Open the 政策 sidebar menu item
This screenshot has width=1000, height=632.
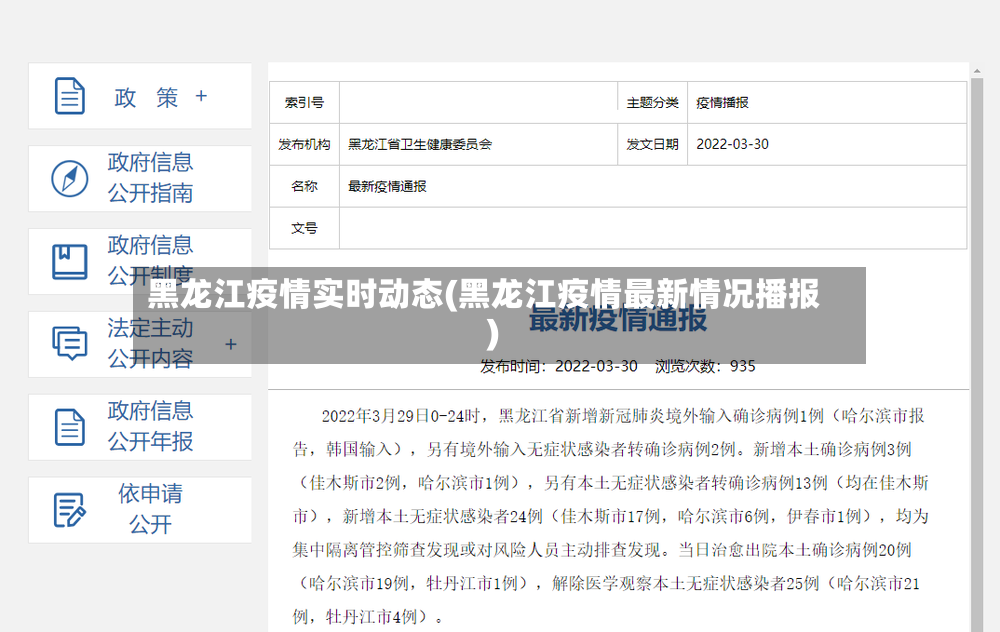click(x=140, y=96)
